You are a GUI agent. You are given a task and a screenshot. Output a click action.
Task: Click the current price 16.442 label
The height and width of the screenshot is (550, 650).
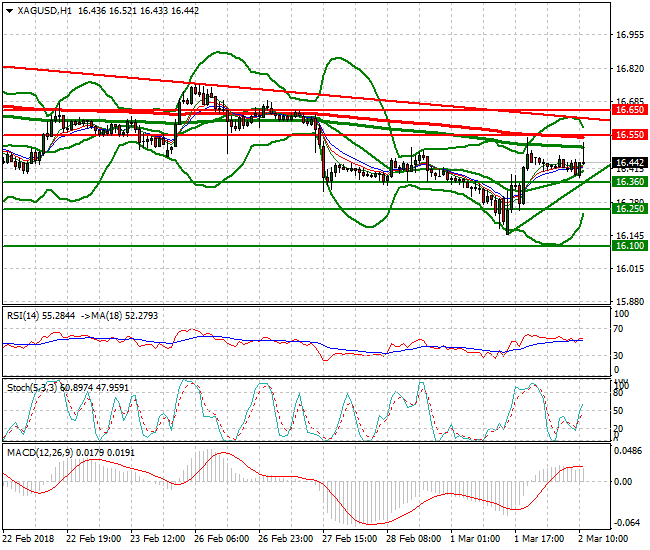click(x=630, y=163)
